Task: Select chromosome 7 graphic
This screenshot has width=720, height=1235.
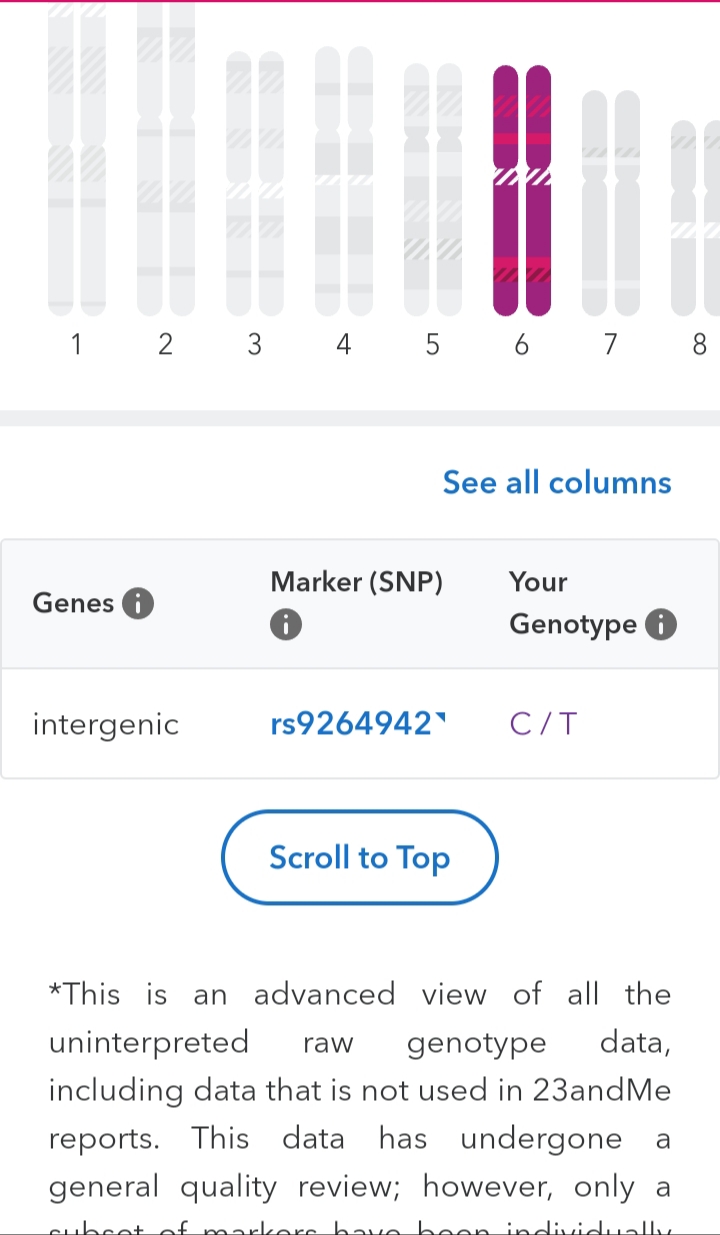Action: 611,203
